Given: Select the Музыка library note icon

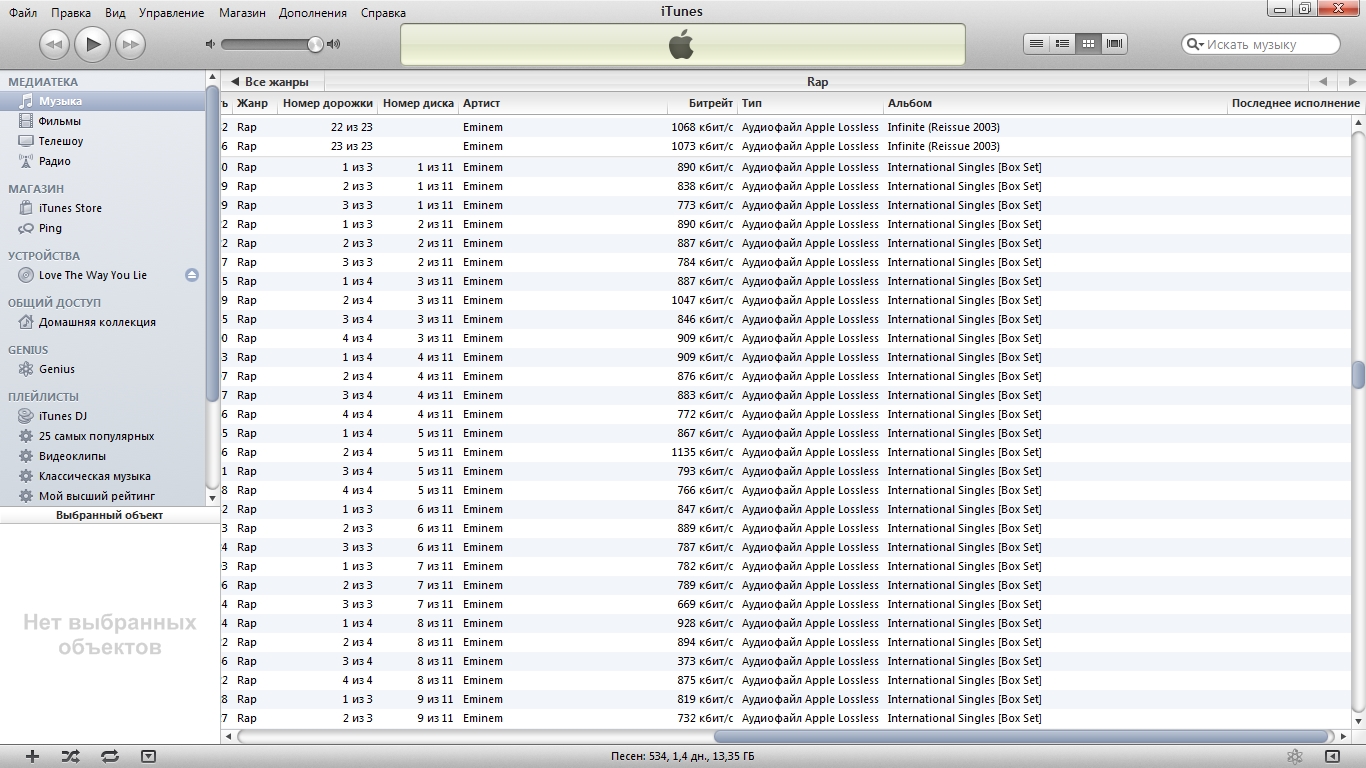Looking at the screenshot, I should point(26,101).
